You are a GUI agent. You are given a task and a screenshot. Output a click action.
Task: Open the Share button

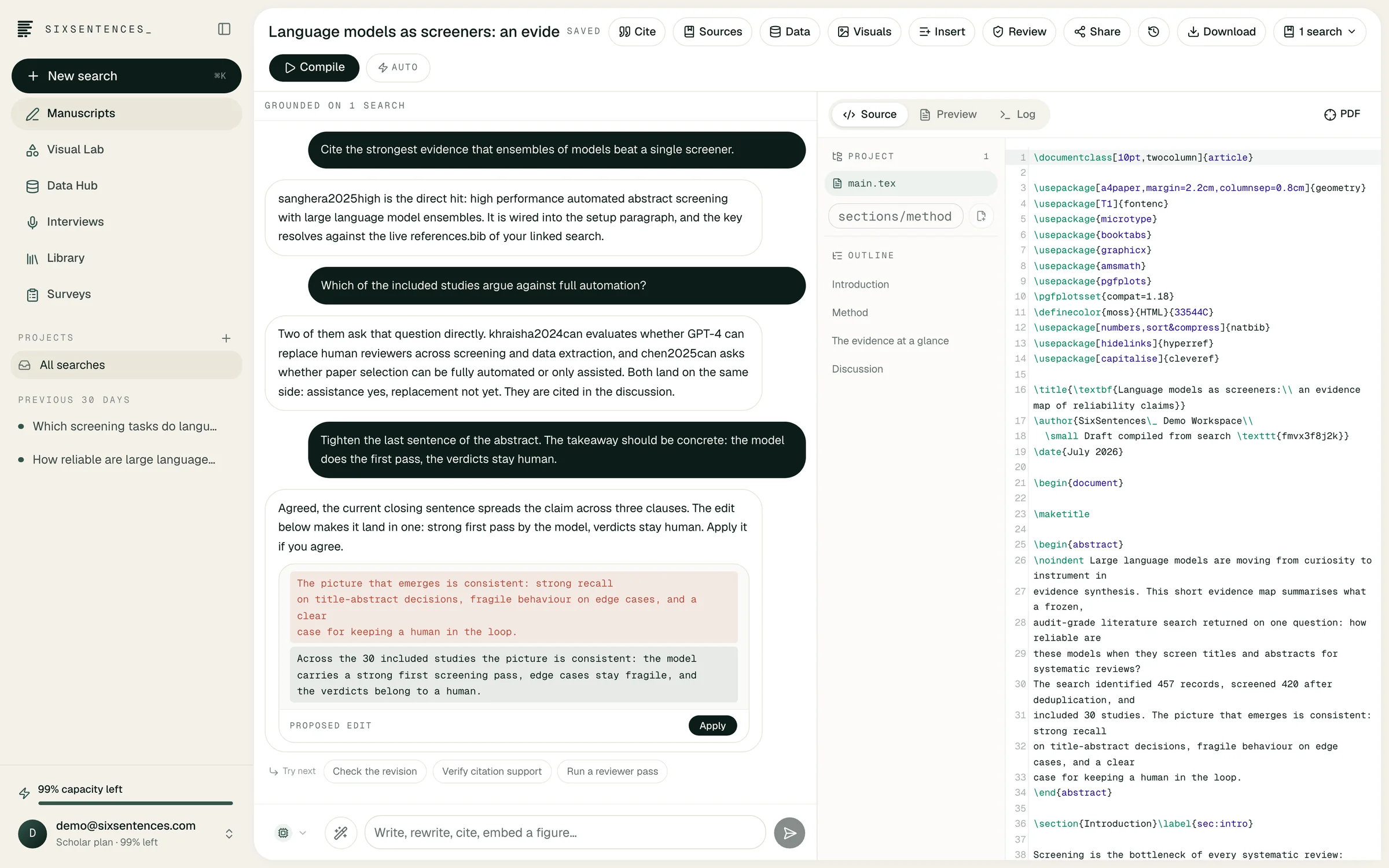point(1097,32)
